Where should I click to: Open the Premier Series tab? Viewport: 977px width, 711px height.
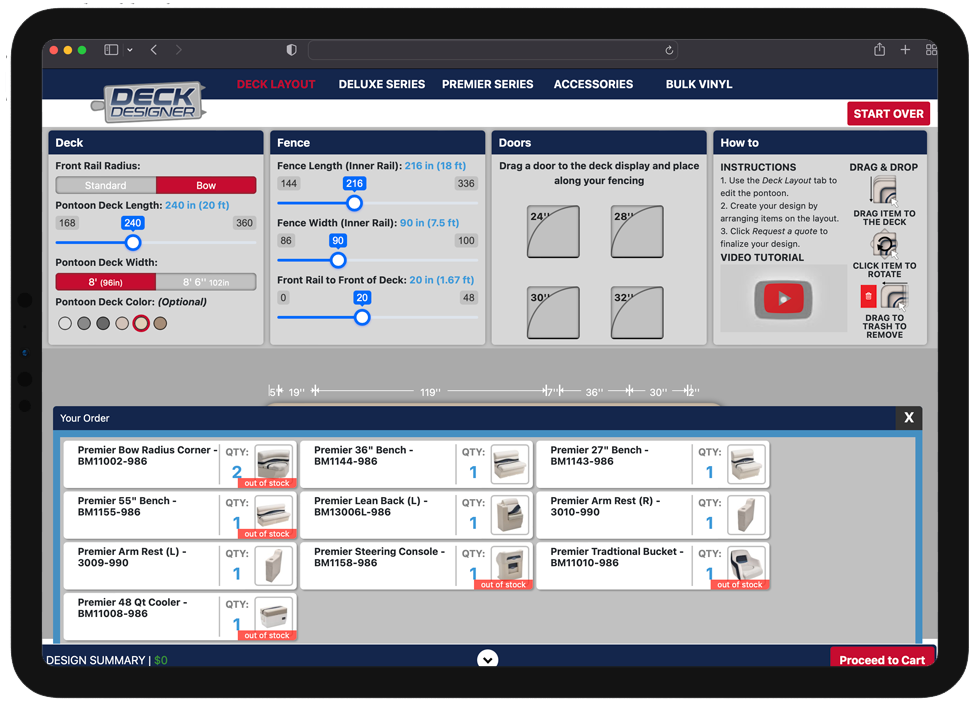click(487, 84)
